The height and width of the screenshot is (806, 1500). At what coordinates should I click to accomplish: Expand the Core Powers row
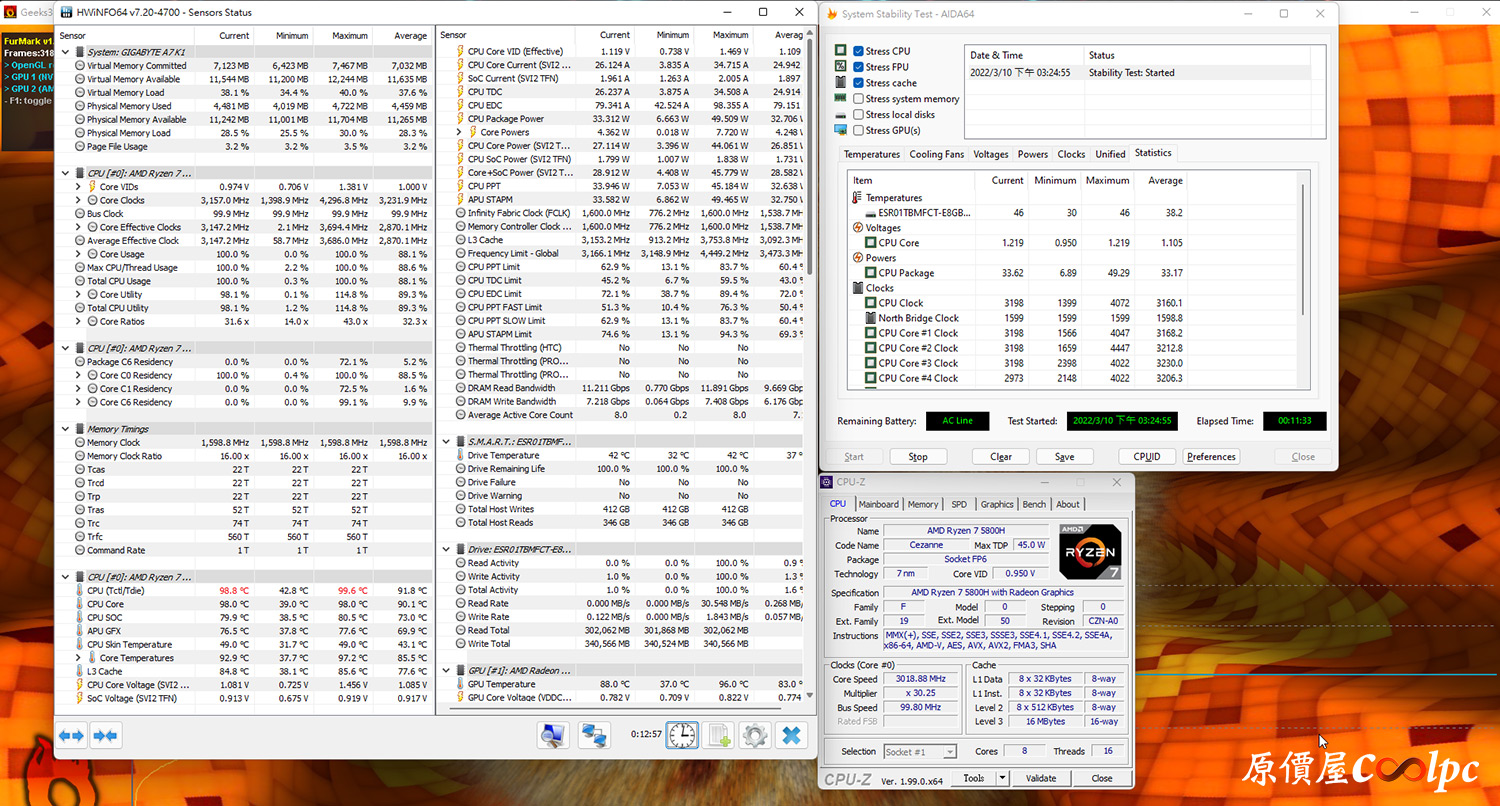(x=460, y=132)
